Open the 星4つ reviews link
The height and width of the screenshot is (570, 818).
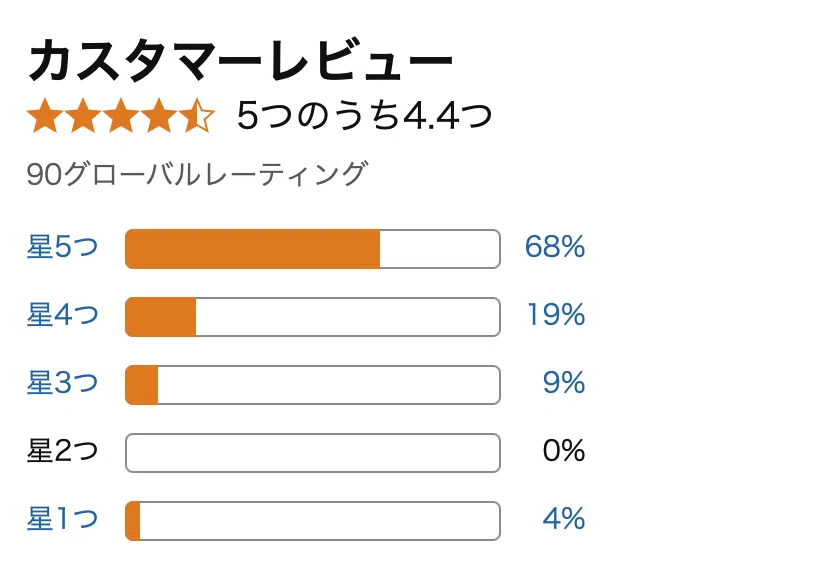[x=63, y=315]
